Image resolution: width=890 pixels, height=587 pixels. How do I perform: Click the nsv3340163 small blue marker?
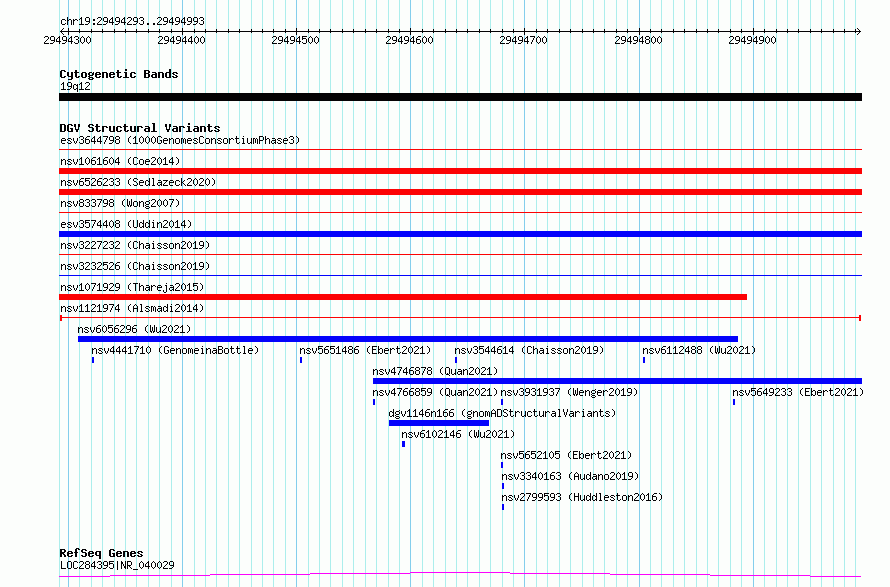[503, 486]
